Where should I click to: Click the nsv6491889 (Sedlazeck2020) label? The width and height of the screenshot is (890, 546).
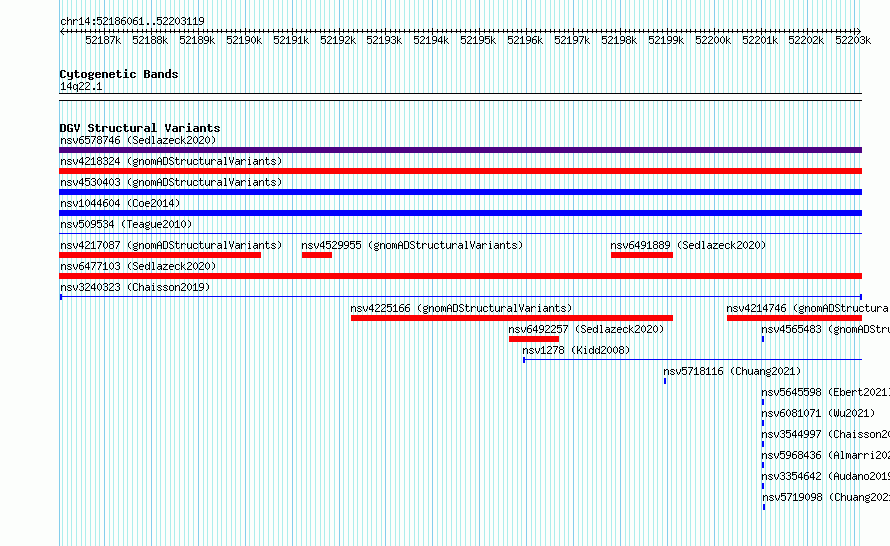click(688, 245)
